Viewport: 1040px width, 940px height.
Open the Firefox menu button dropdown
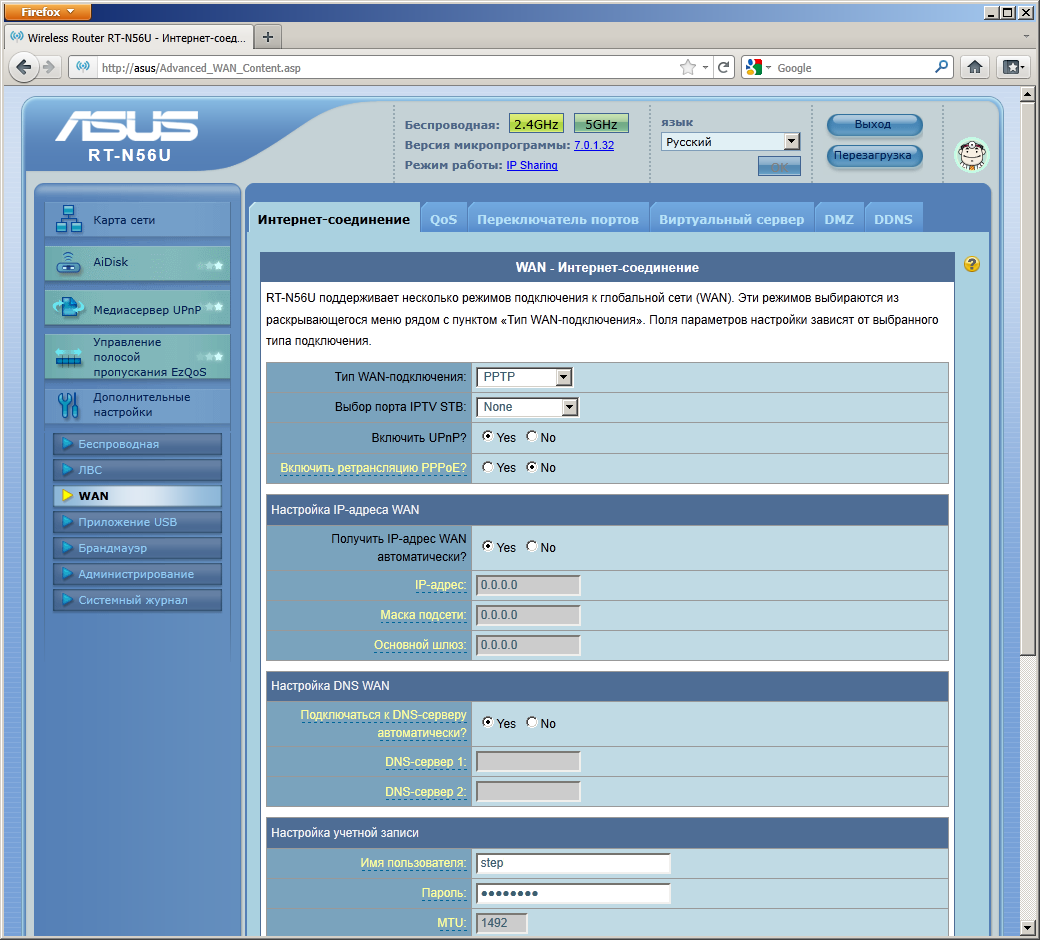(x=48, y=11)
